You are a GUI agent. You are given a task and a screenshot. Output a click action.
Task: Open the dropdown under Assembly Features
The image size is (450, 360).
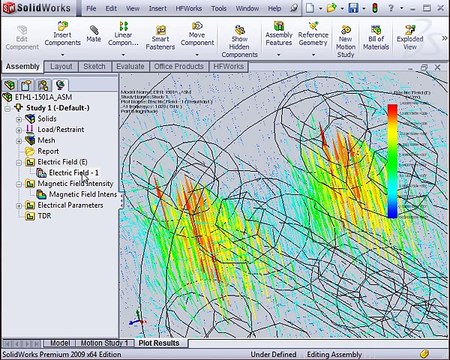coord(279,55)
